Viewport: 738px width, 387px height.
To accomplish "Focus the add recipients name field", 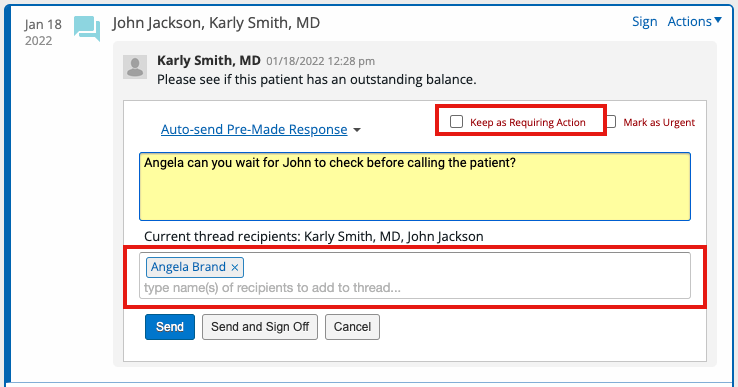I will (x=415, y=288).
